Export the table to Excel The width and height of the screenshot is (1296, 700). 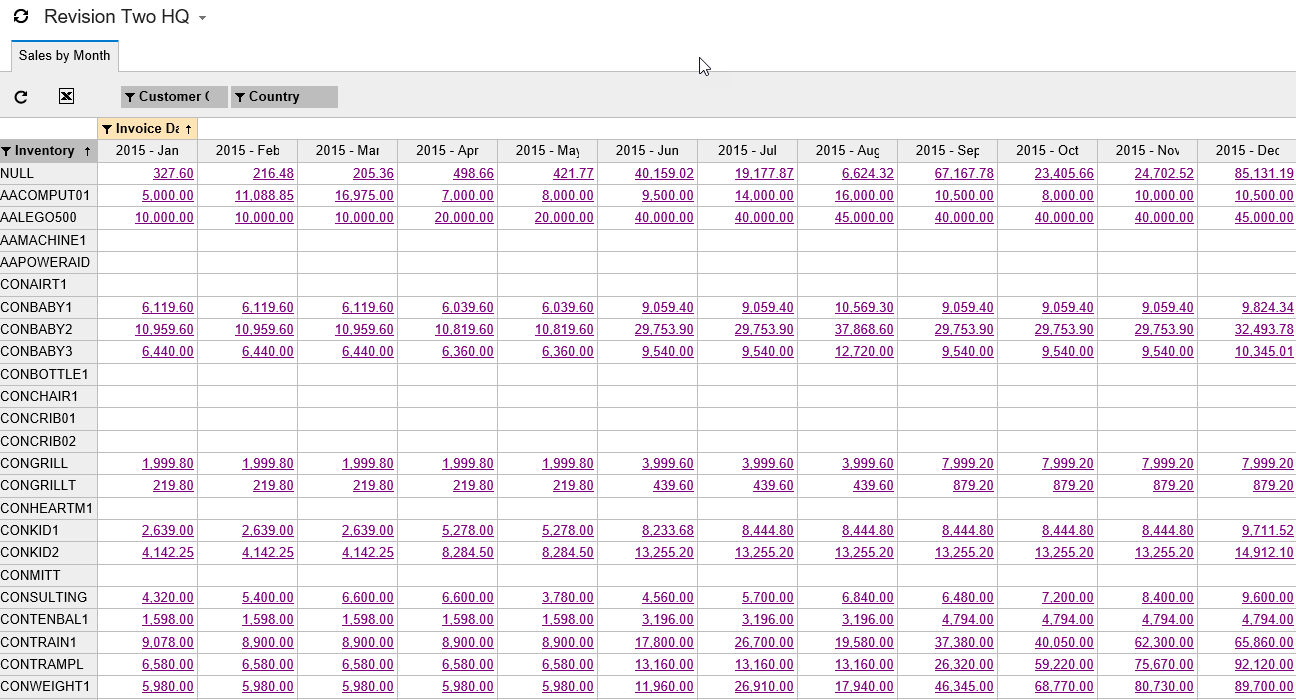tap(66, 96)
